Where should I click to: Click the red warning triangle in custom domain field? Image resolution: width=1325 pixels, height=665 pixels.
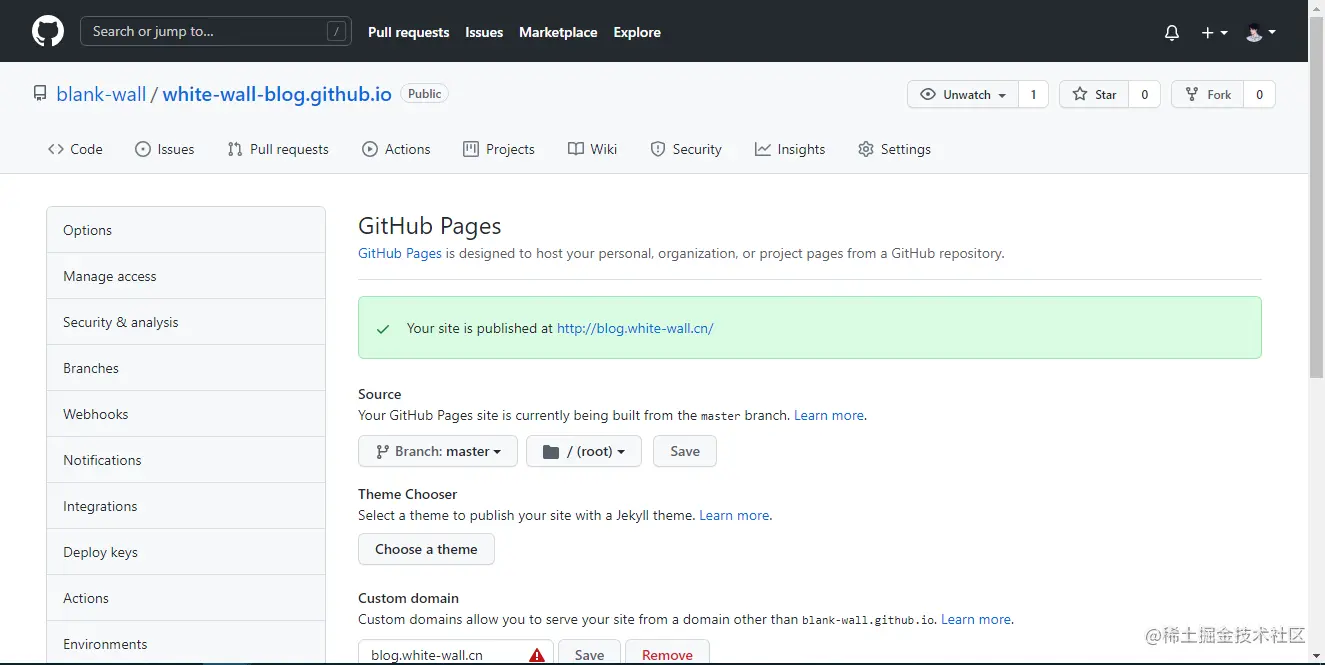537,655
